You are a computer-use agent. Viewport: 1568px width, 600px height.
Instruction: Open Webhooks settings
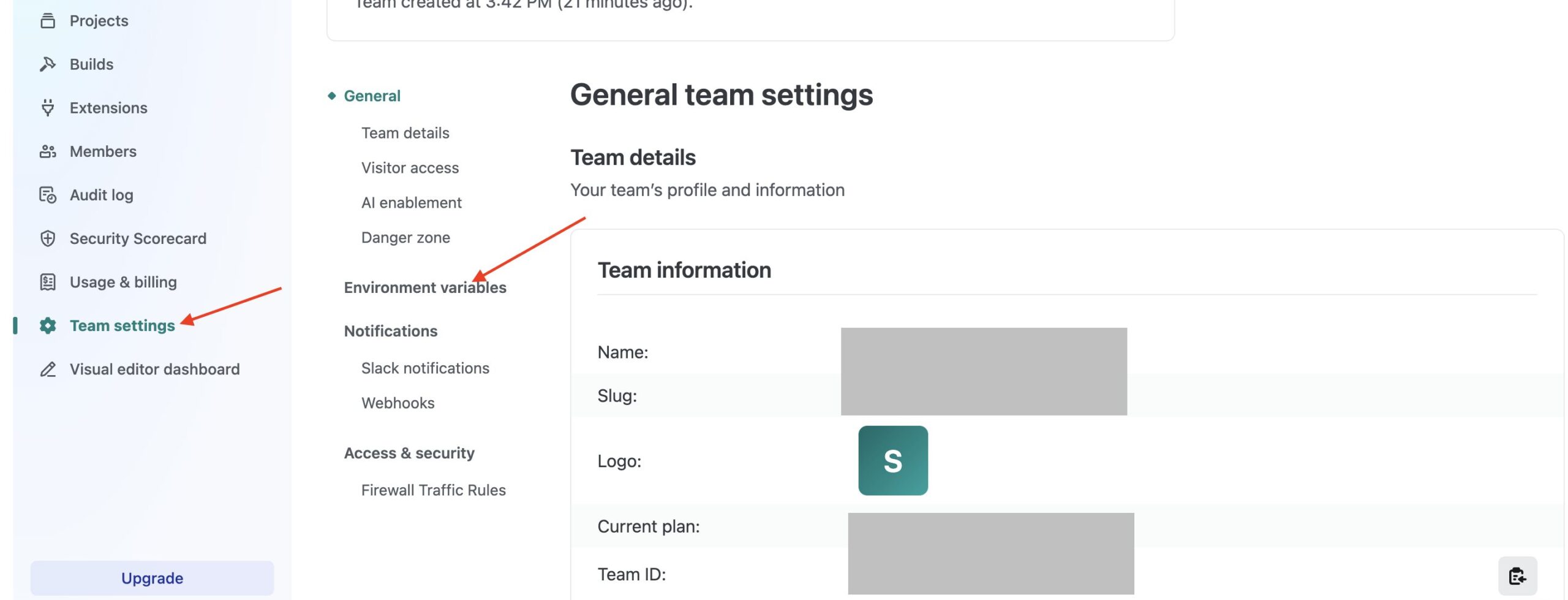pyautogui.click(x=398, y=403)
